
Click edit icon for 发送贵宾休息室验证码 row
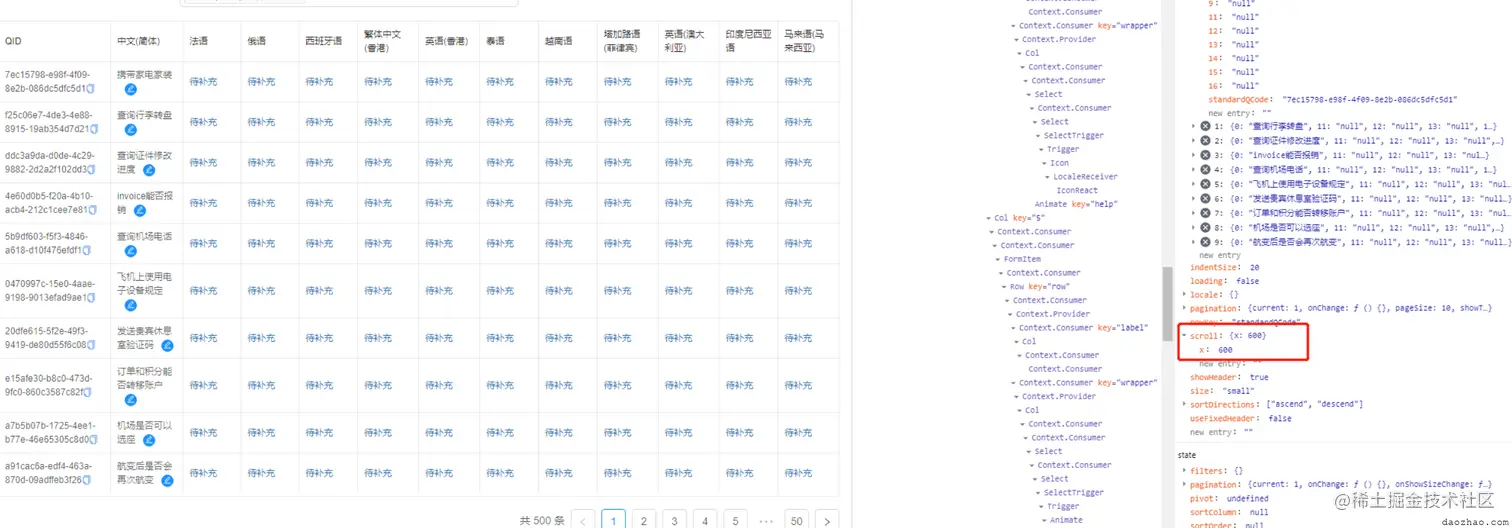click(167, 345)
